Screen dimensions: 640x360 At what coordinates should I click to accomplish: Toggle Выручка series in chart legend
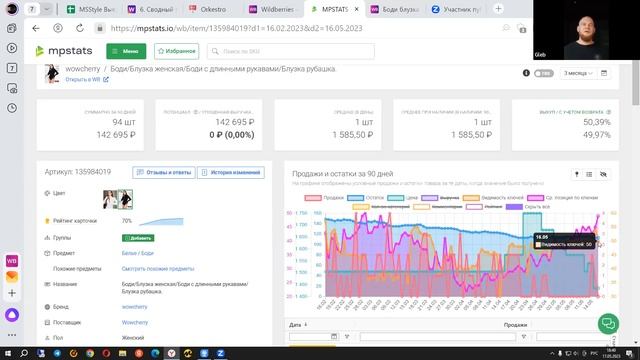click(440, 198)
